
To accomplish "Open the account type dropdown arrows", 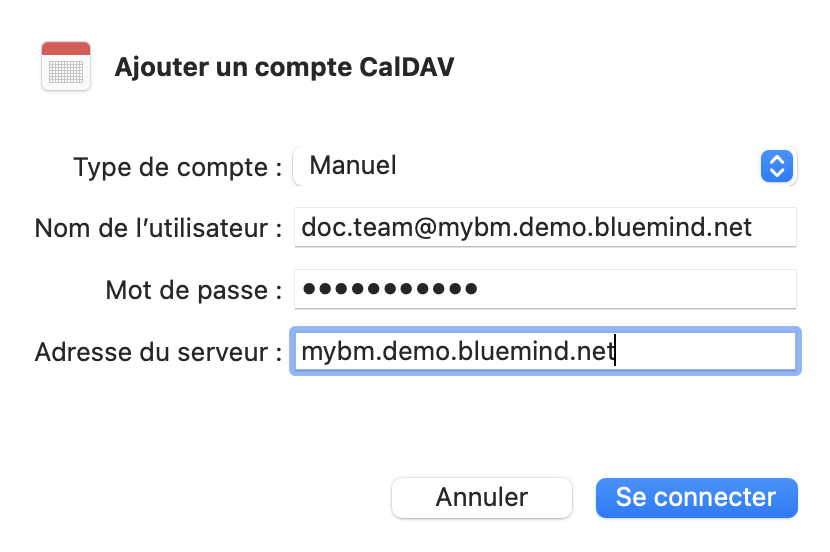I will [777, 166].
